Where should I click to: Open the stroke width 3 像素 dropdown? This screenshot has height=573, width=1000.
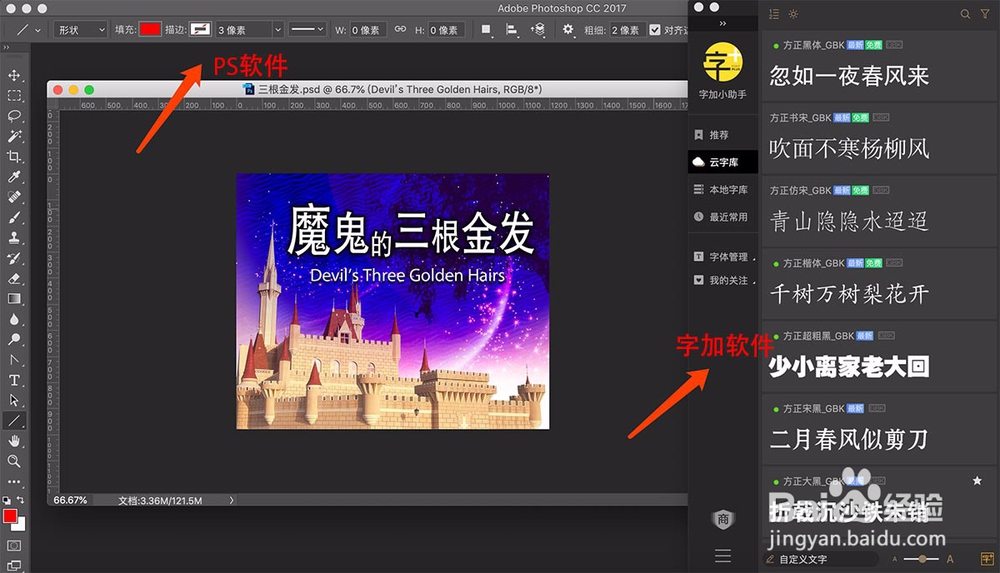277,29
